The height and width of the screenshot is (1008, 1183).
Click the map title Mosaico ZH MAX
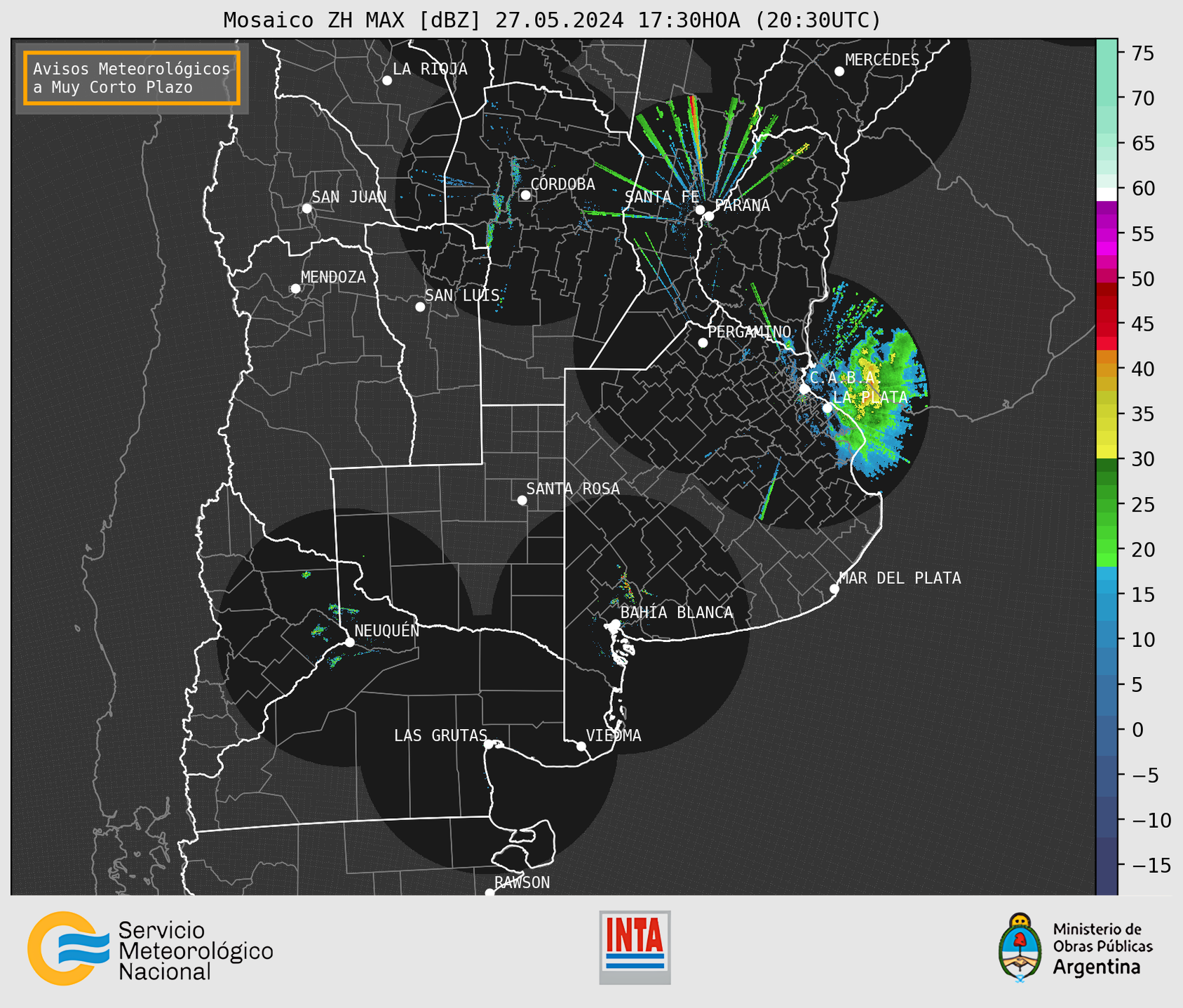point(552,20)
